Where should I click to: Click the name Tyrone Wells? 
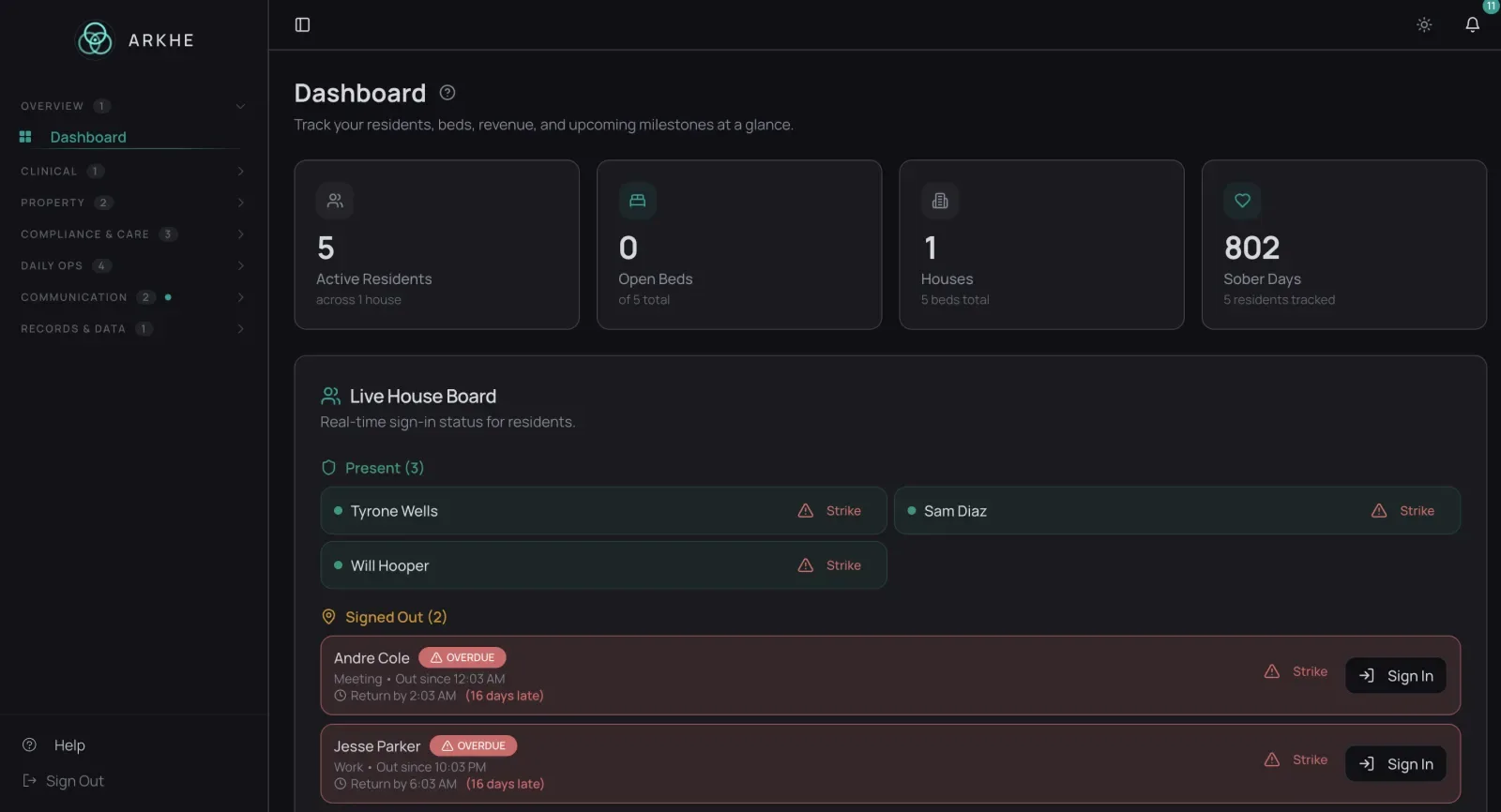(x=394, y=511)
